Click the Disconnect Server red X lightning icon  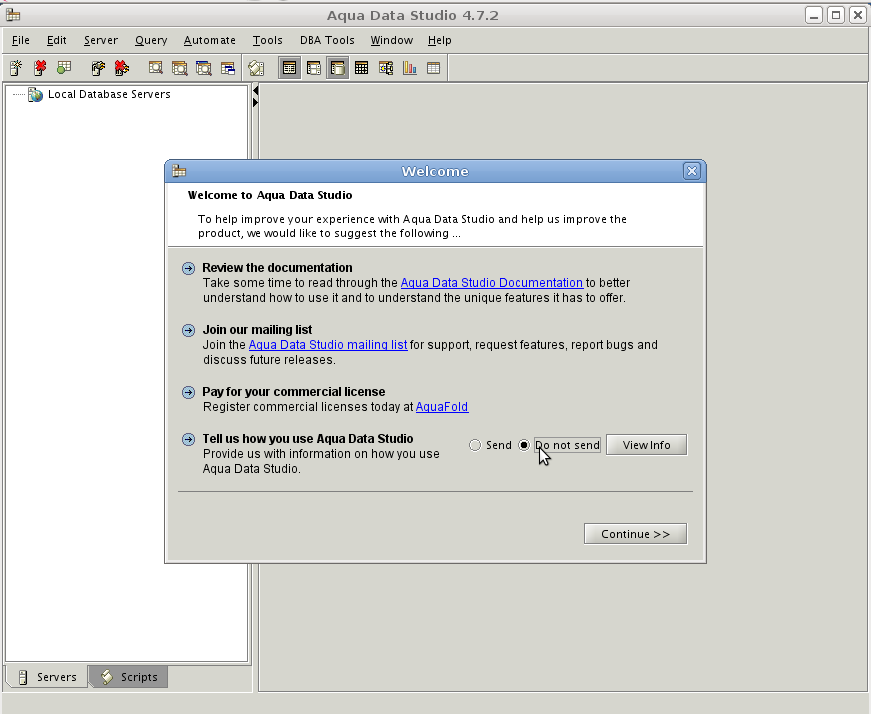pyautogui.click(x=122, y=68)
